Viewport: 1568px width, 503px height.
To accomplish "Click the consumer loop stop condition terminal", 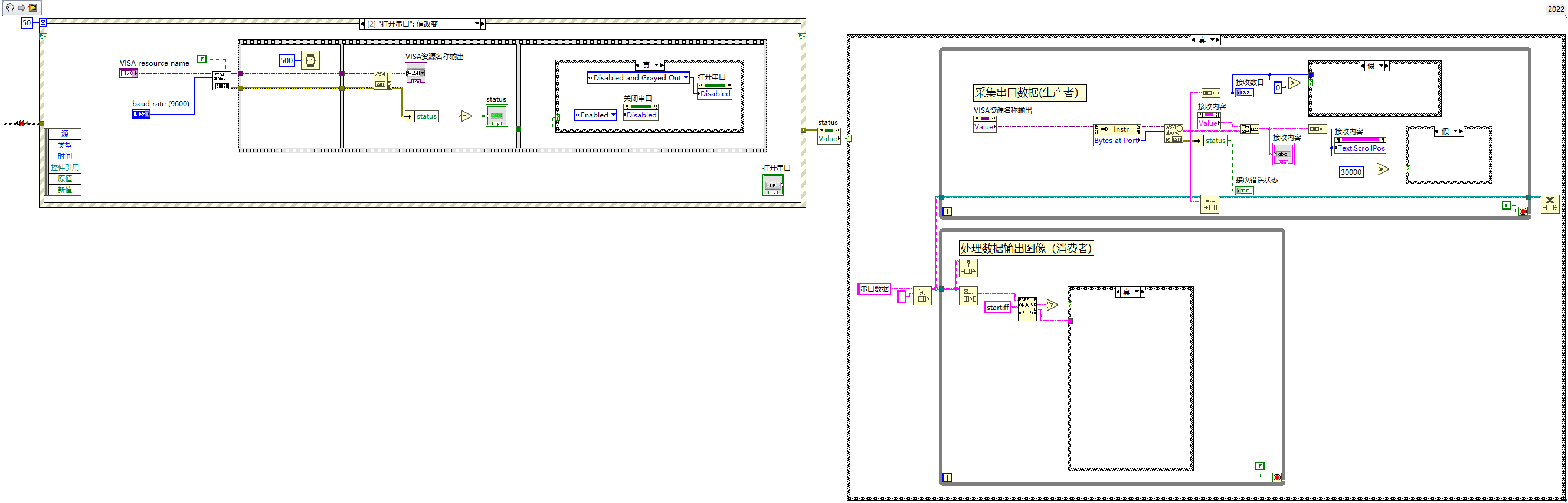I will (x=1277, y=478).
